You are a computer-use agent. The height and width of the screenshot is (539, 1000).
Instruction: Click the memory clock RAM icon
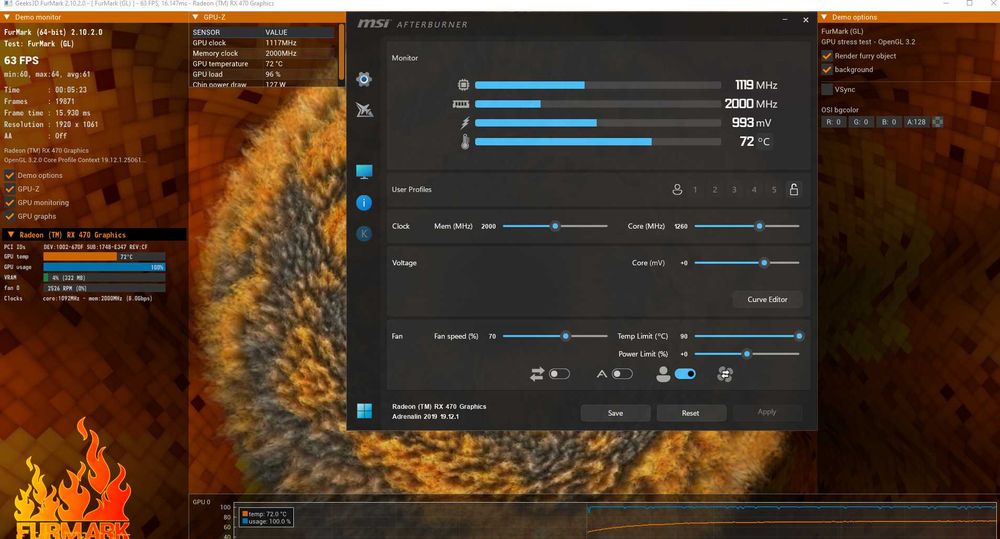(x=461, y=104)
